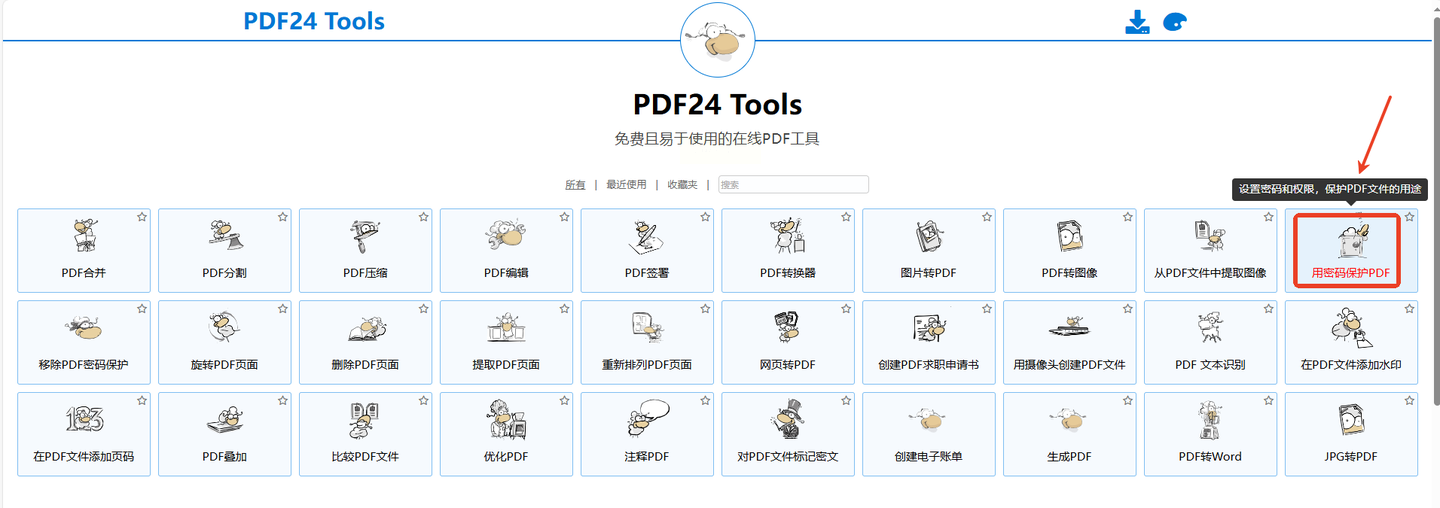
Task: Favorite PDF合并 with its star
Action: coord(142,217)
